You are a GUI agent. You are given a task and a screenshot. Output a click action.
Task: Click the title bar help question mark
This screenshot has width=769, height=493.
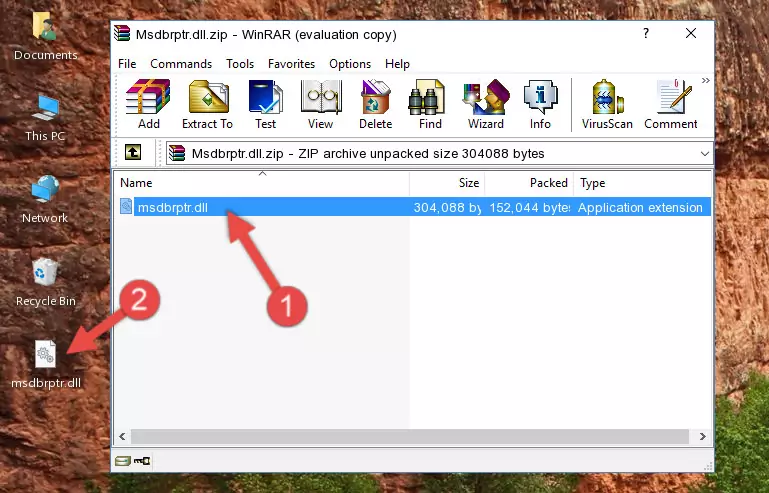tap(646, 33)
